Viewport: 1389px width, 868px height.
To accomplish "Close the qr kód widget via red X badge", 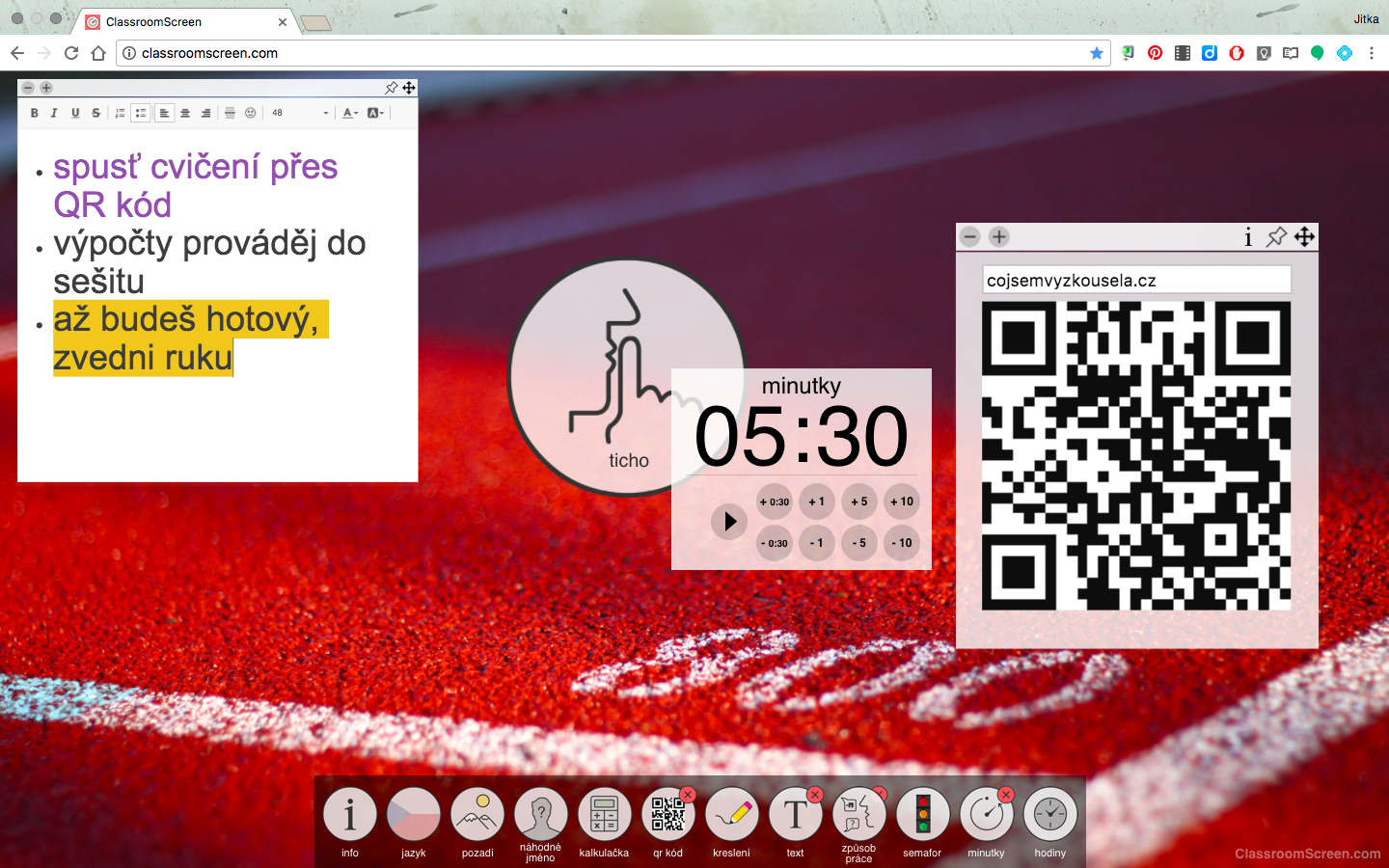I will (x=688, y=795).
